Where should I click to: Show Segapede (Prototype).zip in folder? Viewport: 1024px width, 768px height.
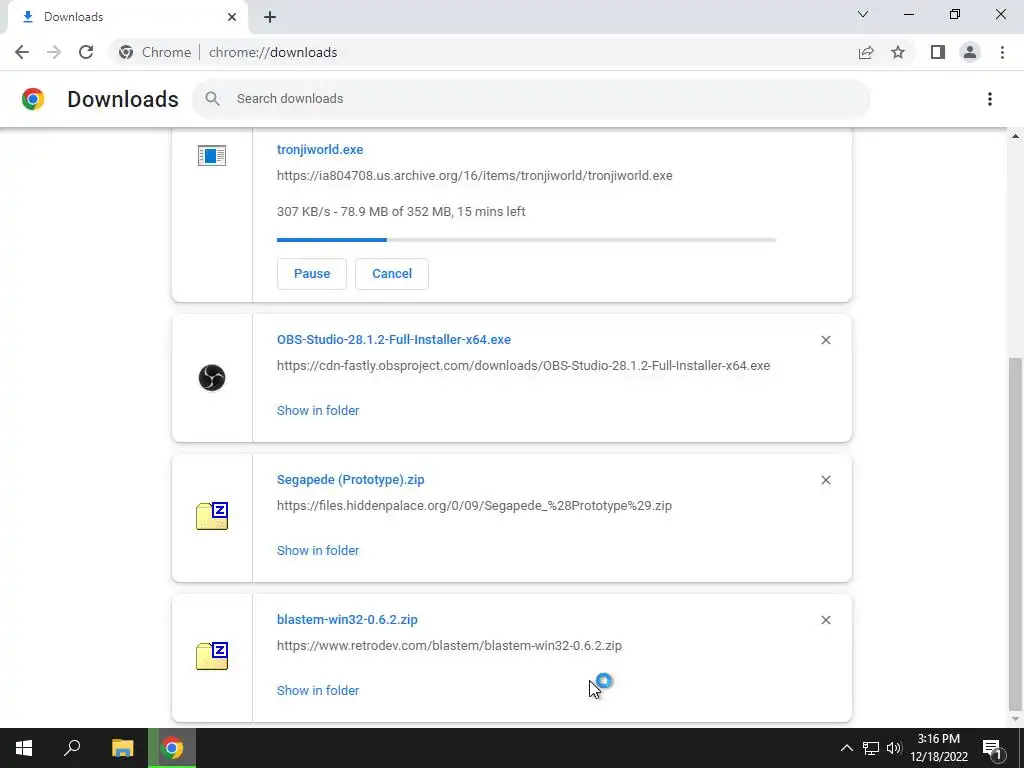click(x=318, y=551)
